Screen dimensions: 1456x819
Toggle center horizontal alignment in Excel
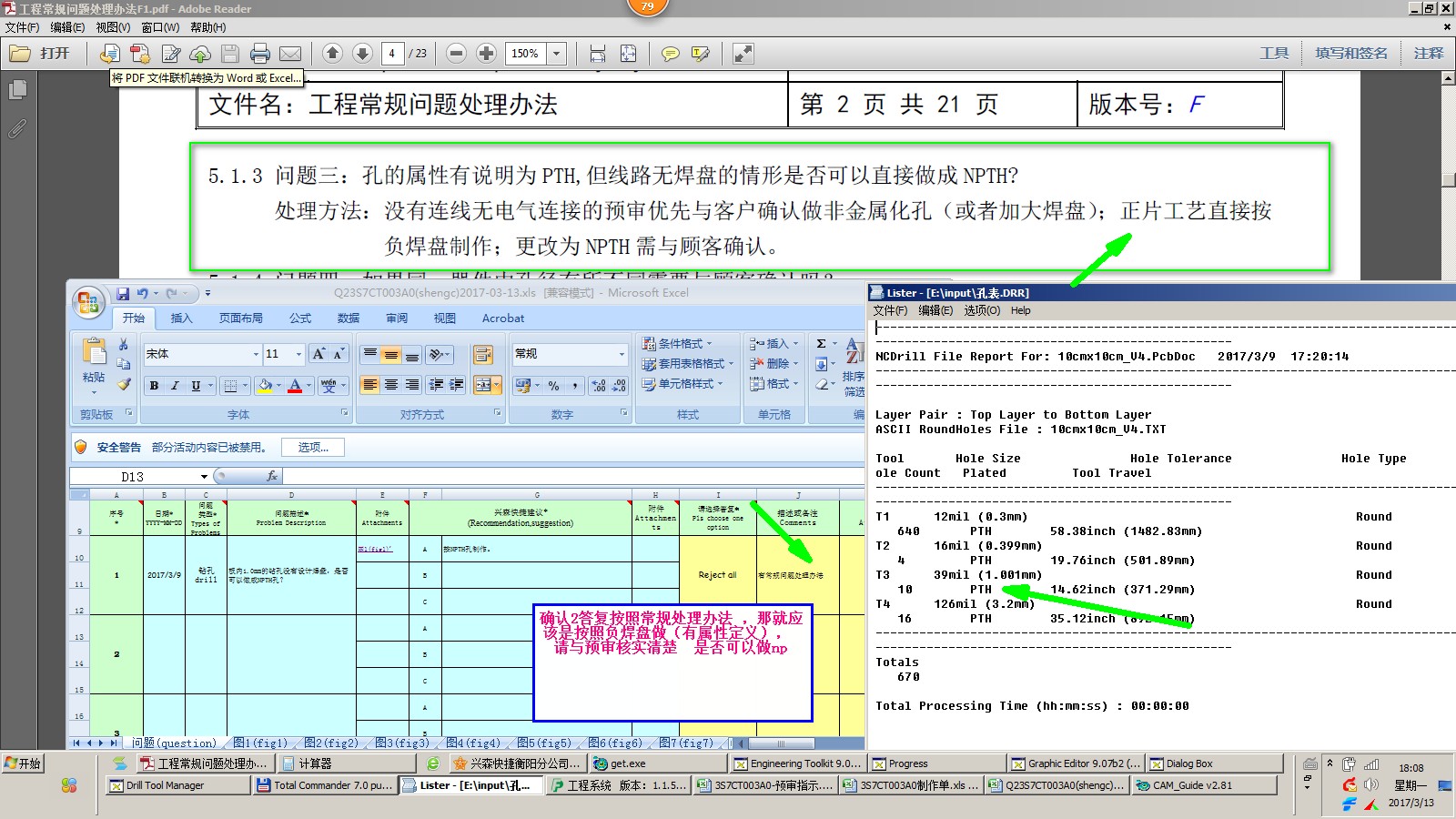pyautogui.click(x=390, y=385)
